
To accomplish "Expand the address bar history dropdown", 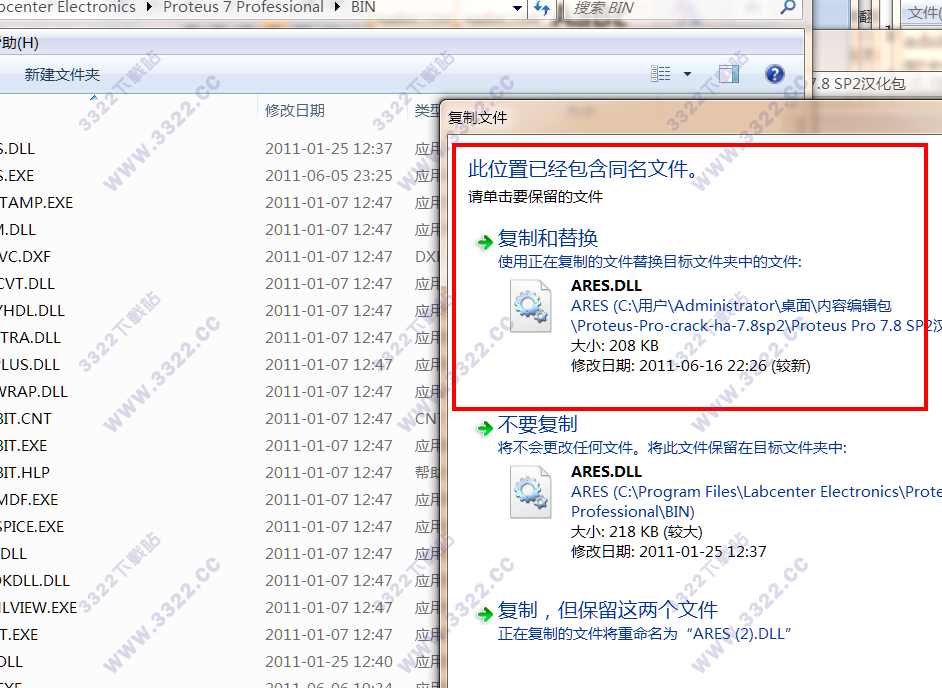I will tap(516, 8).
